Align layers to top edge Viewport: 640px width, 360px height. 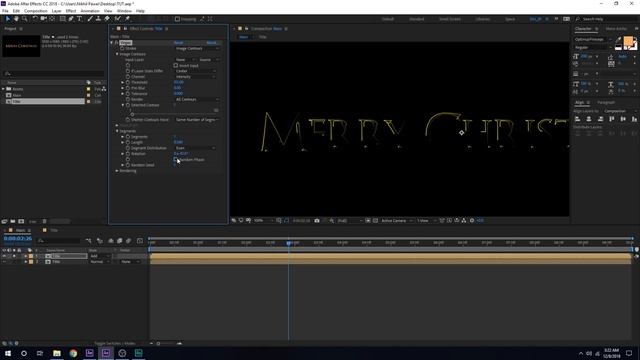tap(611, 119)
